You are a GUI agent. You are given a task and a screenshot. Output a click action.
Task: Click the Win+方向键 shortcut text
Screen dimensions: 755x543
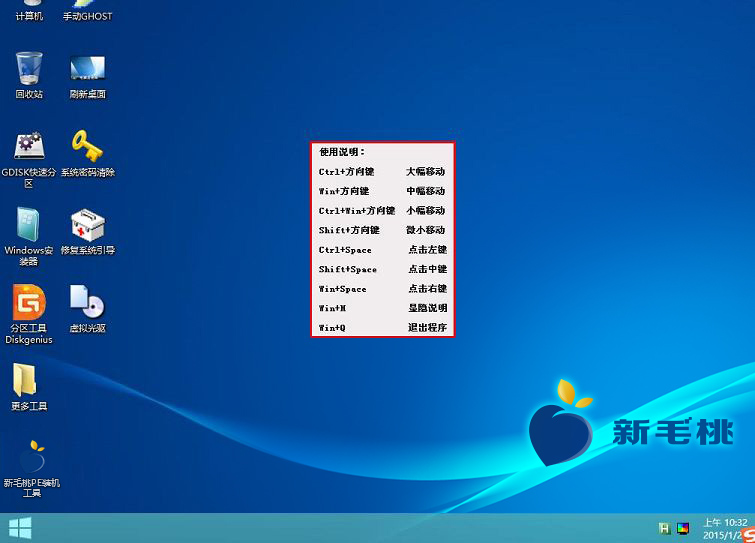(344, 191)
